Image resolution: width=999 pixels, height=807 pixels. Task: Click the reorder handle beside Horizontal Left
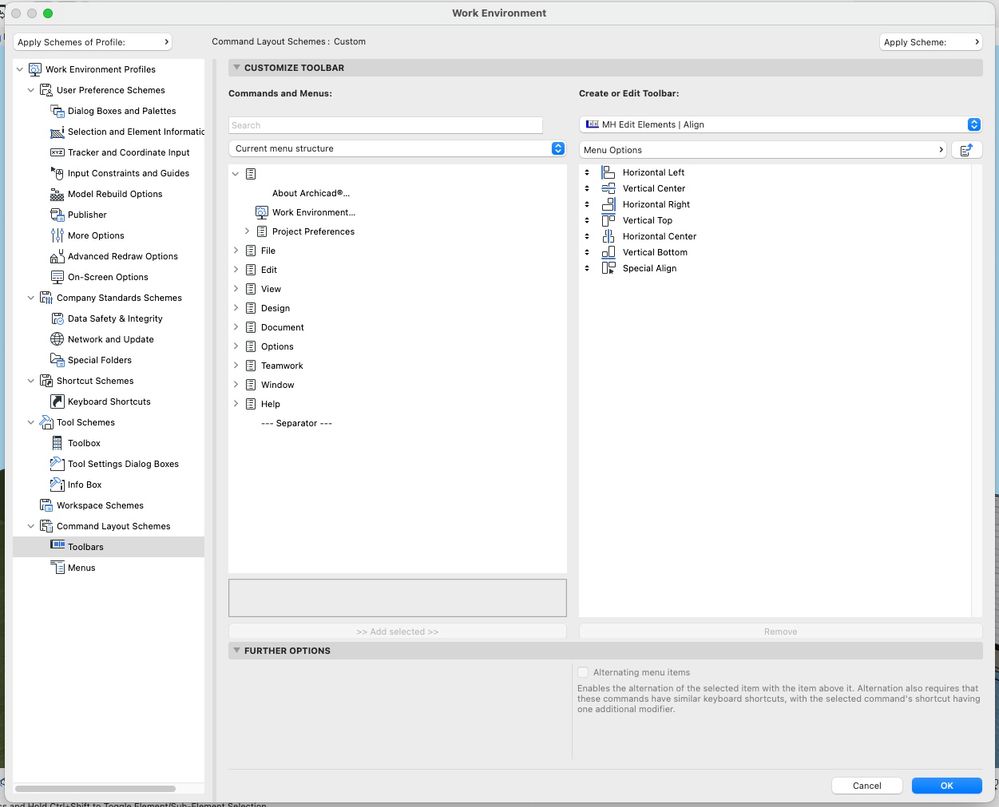pyautogui.click(x=587, y=172)
